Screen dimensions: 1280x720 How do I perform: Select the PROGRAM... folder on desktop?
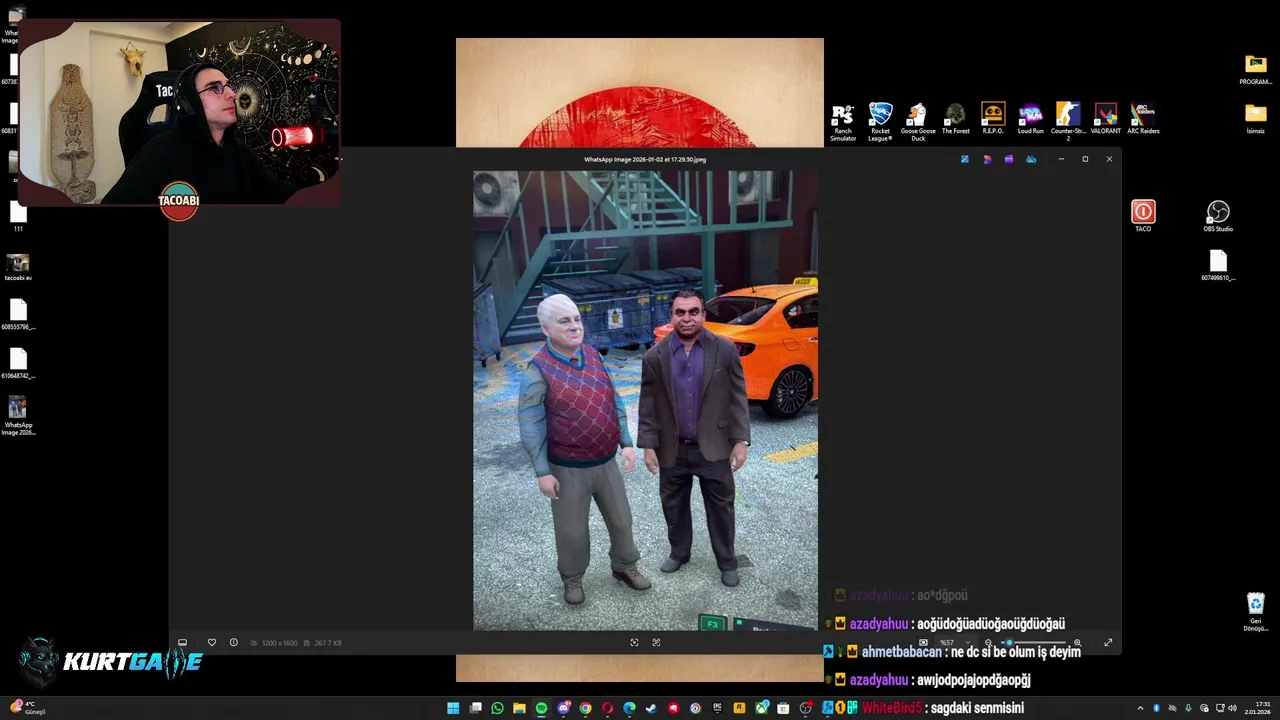[1256, 70]
